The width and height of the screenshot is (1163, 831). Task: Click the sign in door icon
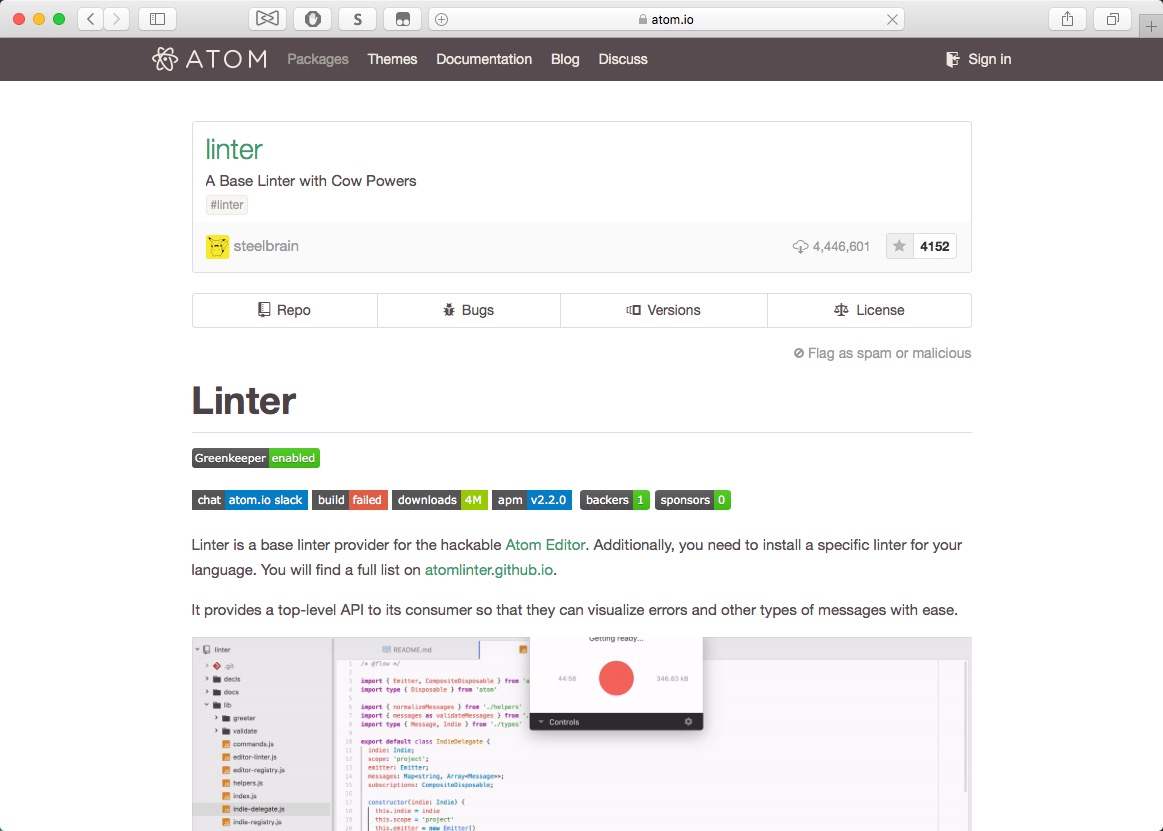coord(952,59)
